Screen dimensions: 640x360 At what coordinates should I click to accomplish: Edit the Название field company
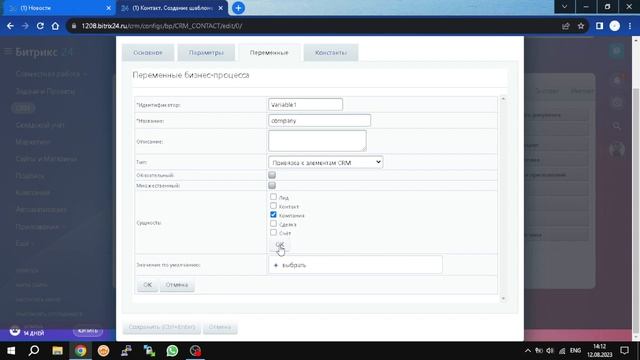tap(320, 120)
